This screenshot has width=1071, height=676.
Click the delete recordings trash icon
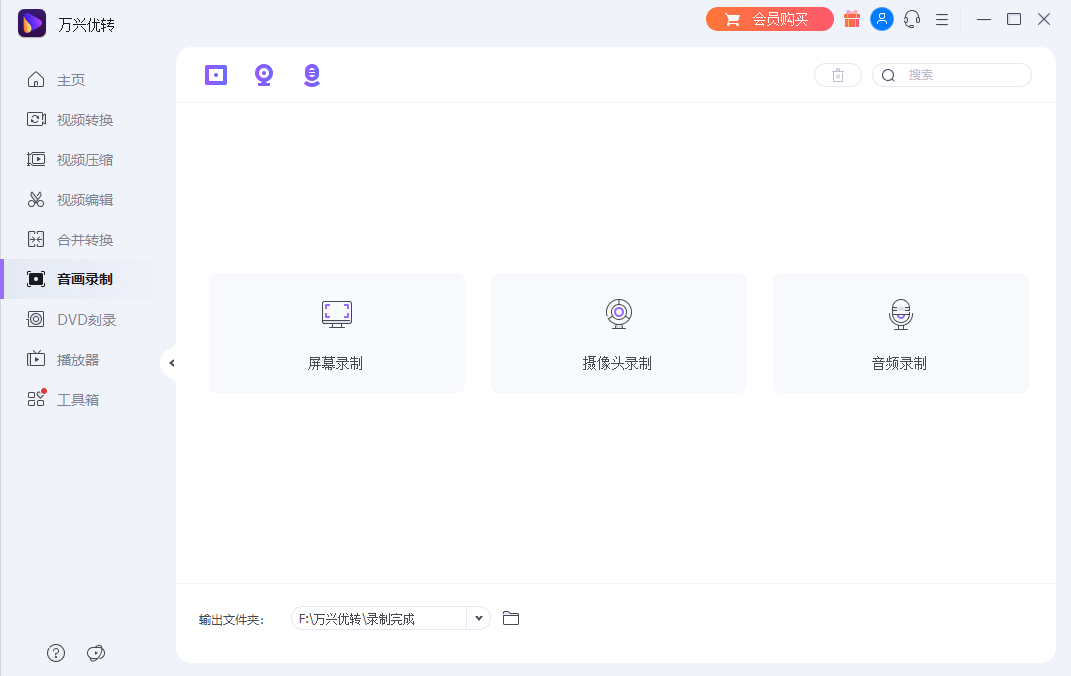coord(837,74)
